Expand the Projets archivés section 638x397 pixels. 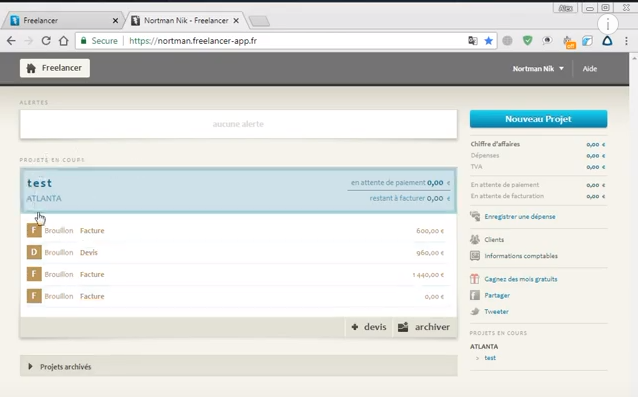tap(238, 366)
